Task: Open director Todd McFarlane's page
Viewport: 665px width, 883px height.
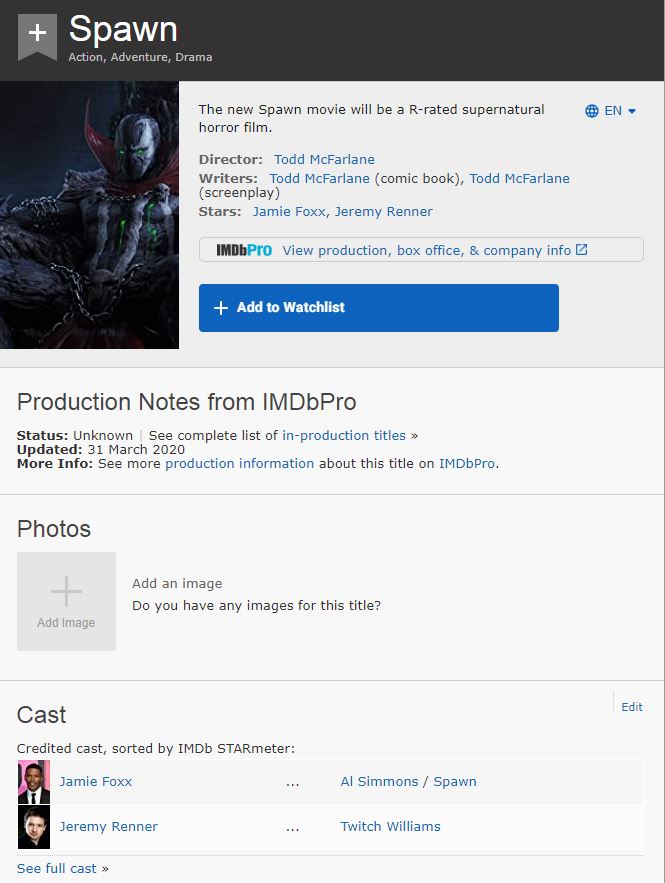Action: click(324, 159)
